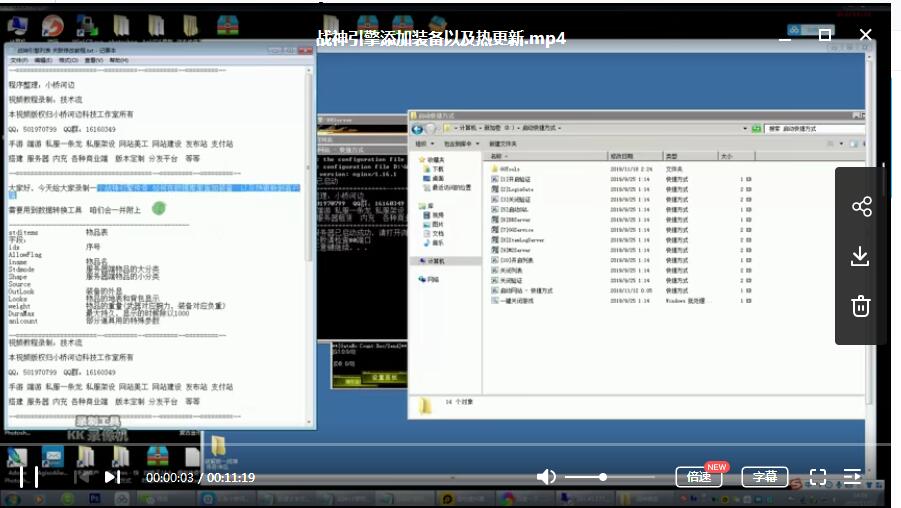Screen dimensions: 901x508
Task: Open the 倍速 playback speed menu
Action: 698,477
